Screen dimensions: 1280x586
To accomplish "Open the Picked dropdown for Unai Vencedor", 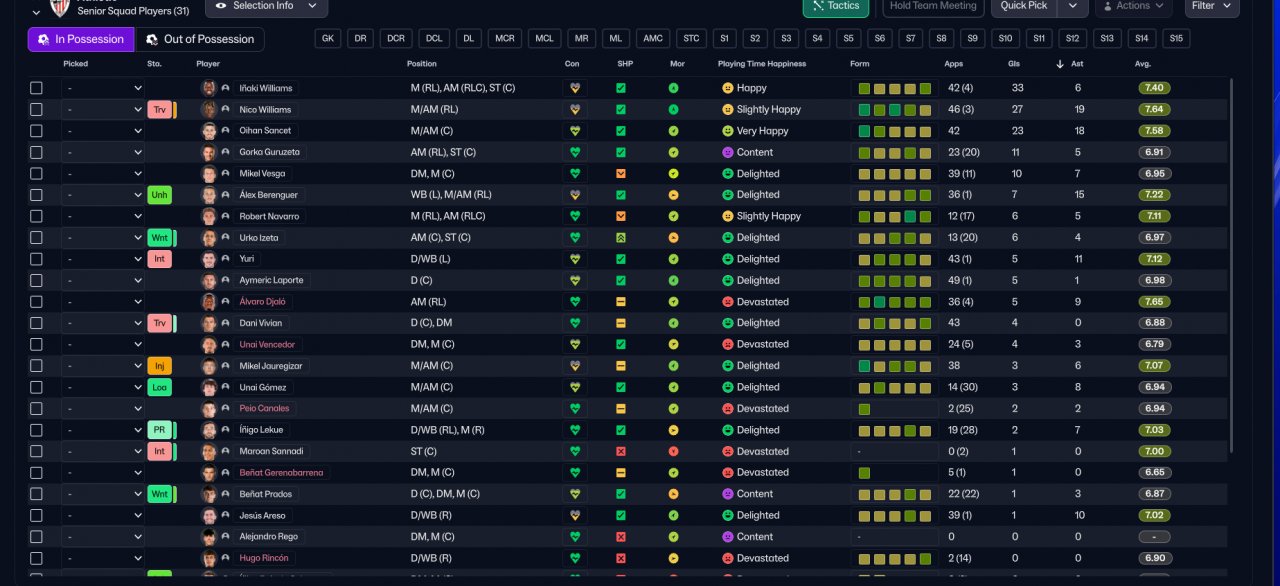I will click(103, 344).
